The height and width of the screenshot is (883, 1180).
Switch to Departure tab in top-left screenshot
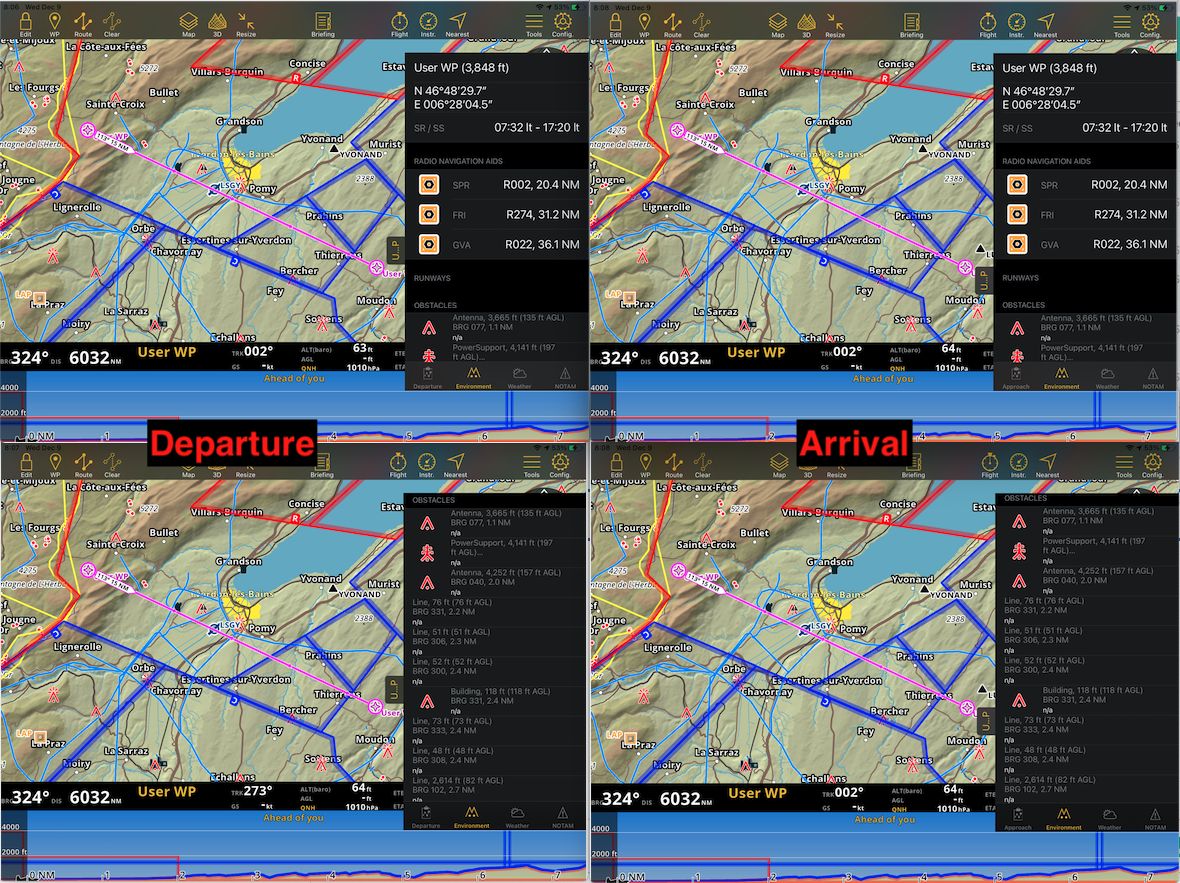point(426,376)
